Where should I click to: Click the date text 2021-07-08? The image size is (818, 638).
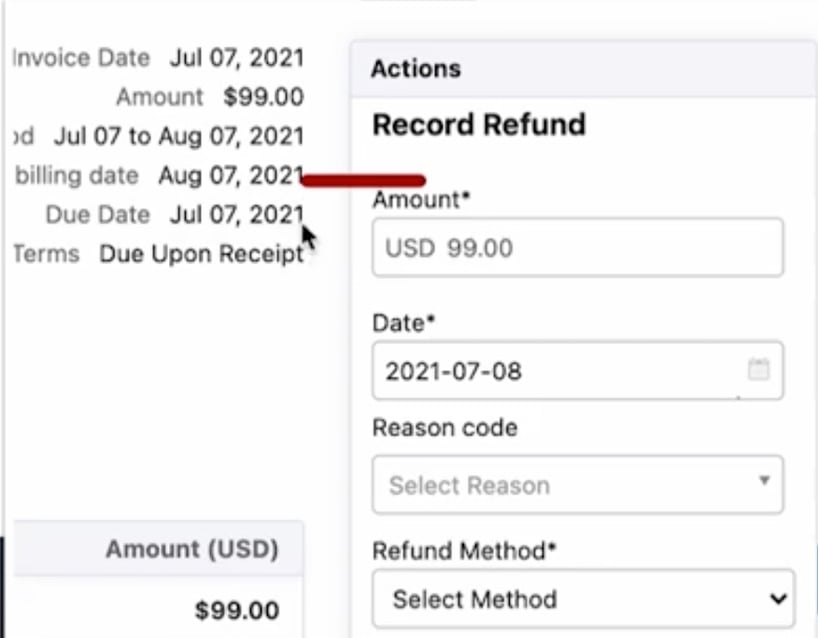(x=453, y=372)
